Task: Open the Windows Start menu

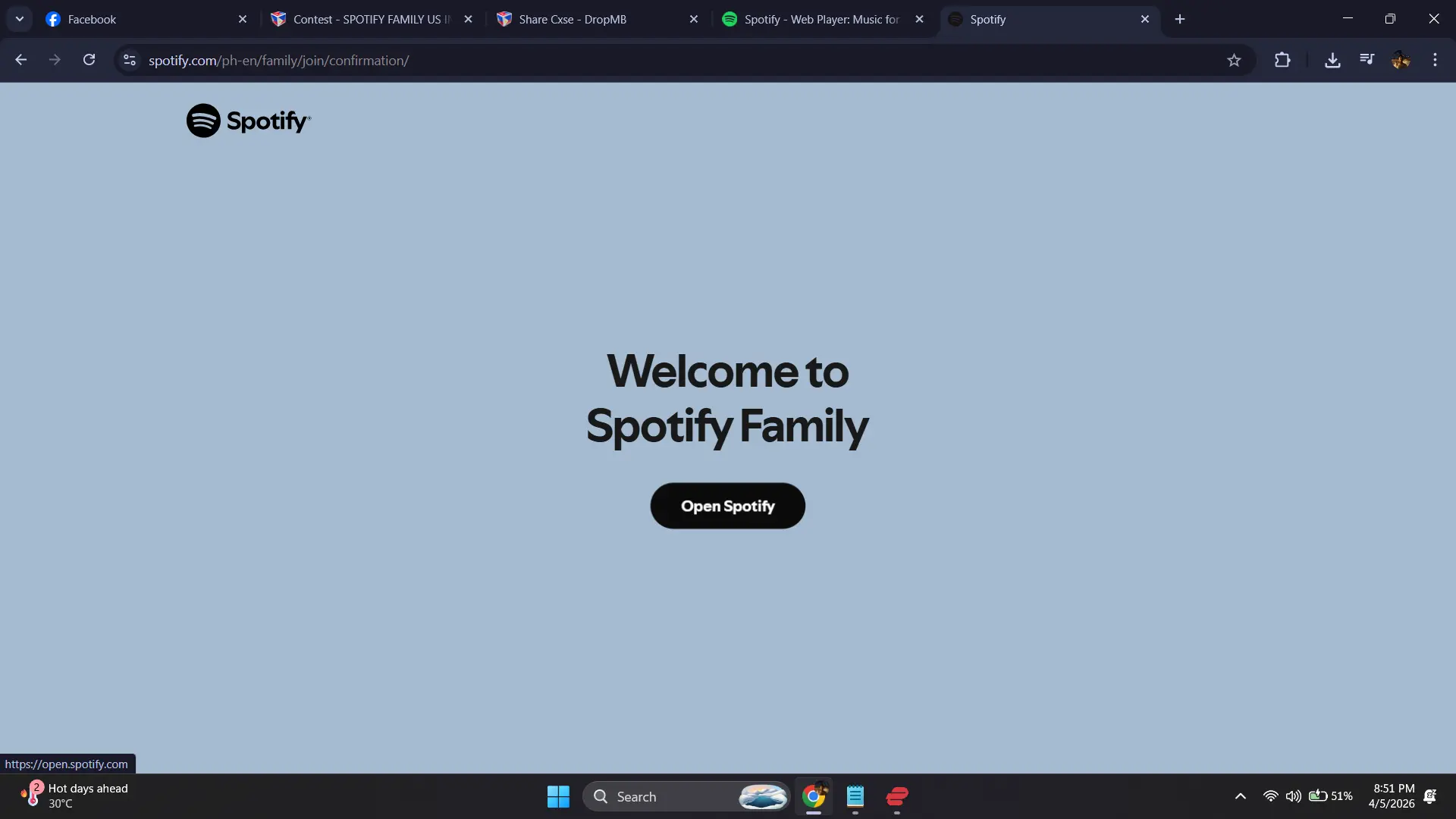Action: (558, 796)
